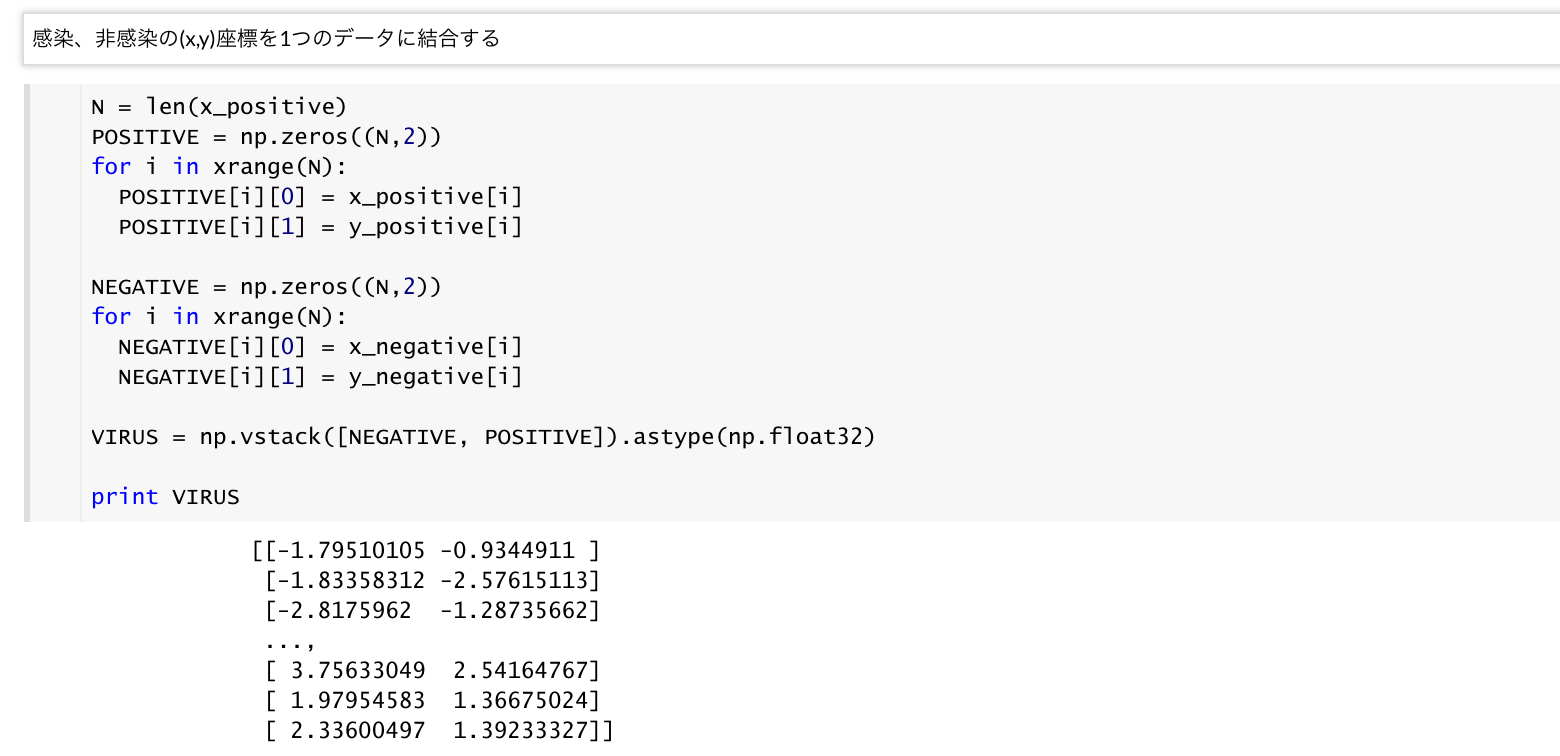Screen dimensions: 1560x756
Task: Click the 'print VIRUS' statement
Action: pos(165,497)
